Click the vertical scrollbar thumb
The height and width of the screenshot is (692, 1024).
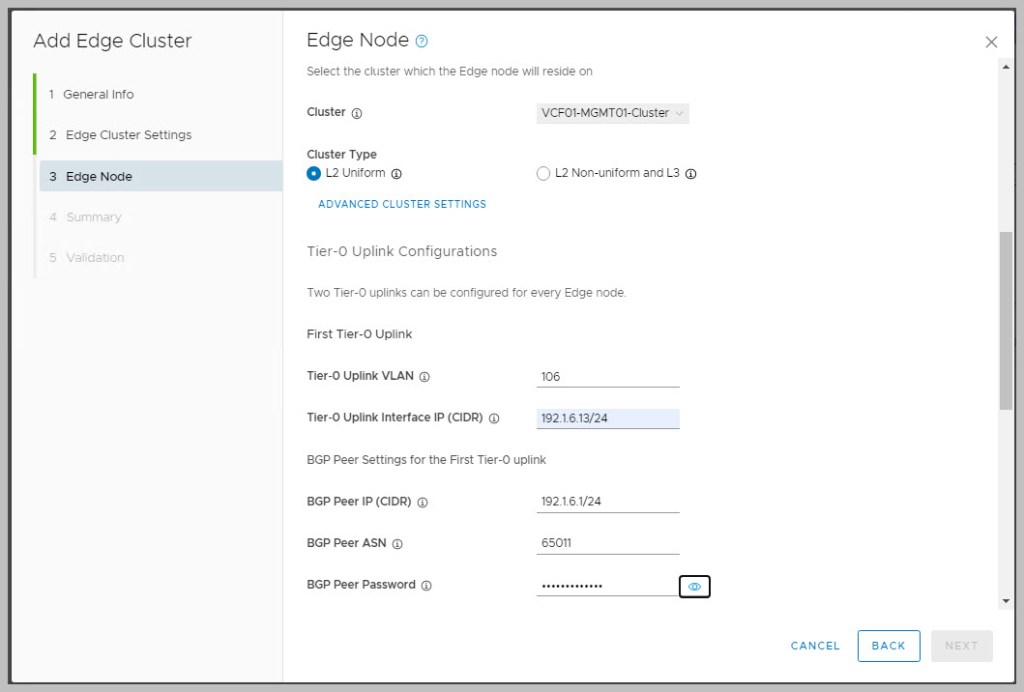(x=1005, y=320)
